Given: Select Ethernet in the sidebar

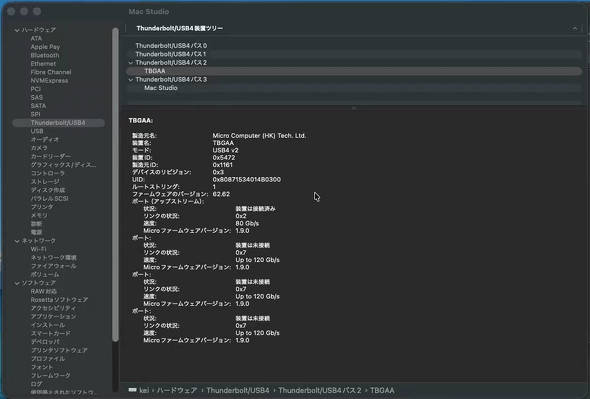Looking at the screenshot, I should point(43,64).
